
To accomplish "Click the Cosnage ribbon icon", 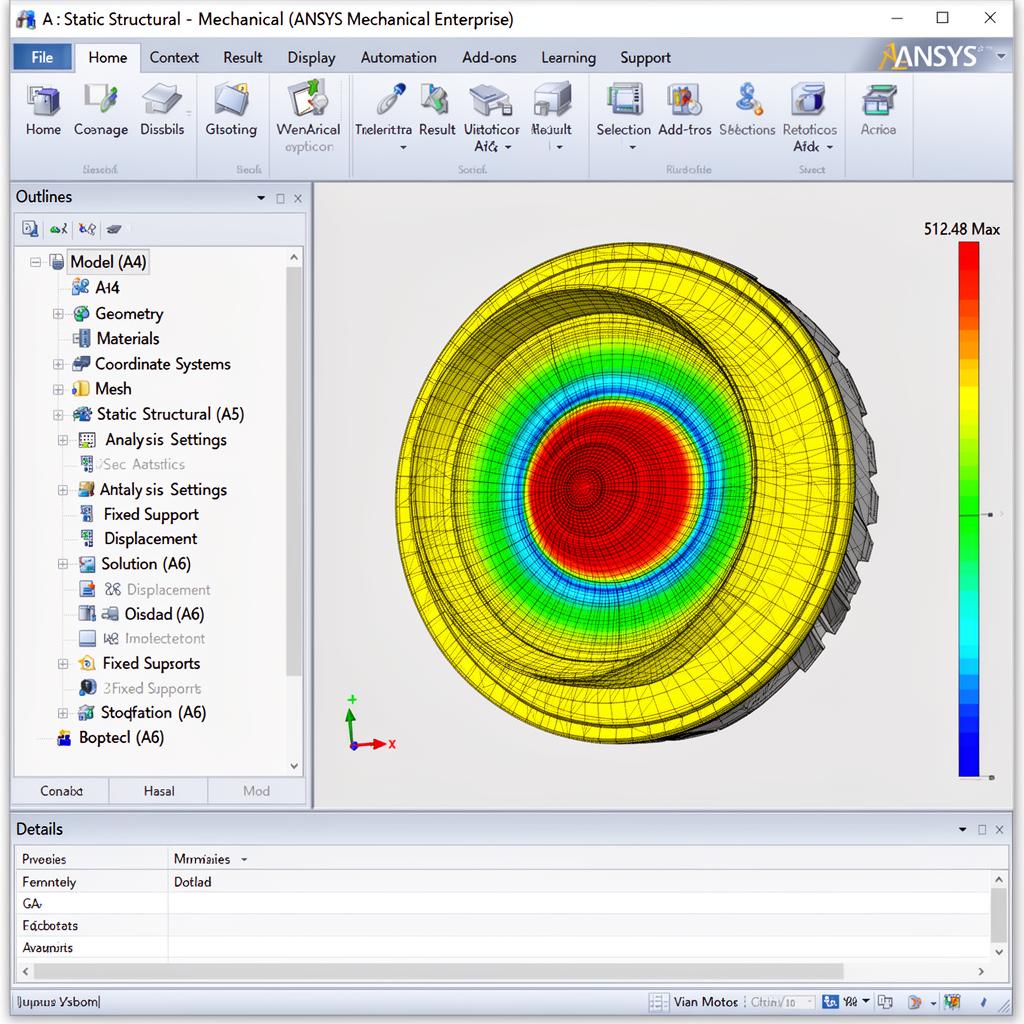I will pos(101,99).
